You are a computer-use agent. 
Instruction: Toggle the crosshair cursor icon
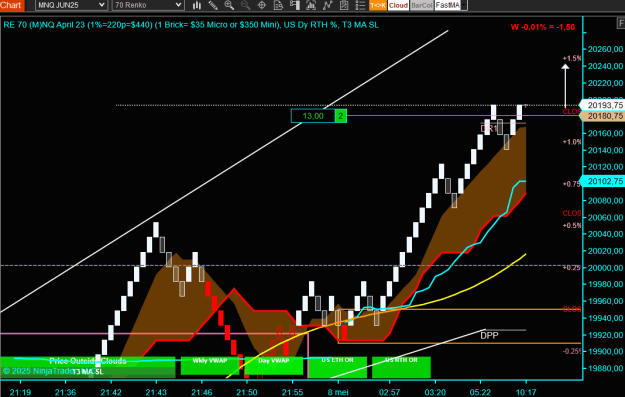(x=262, y=5)
